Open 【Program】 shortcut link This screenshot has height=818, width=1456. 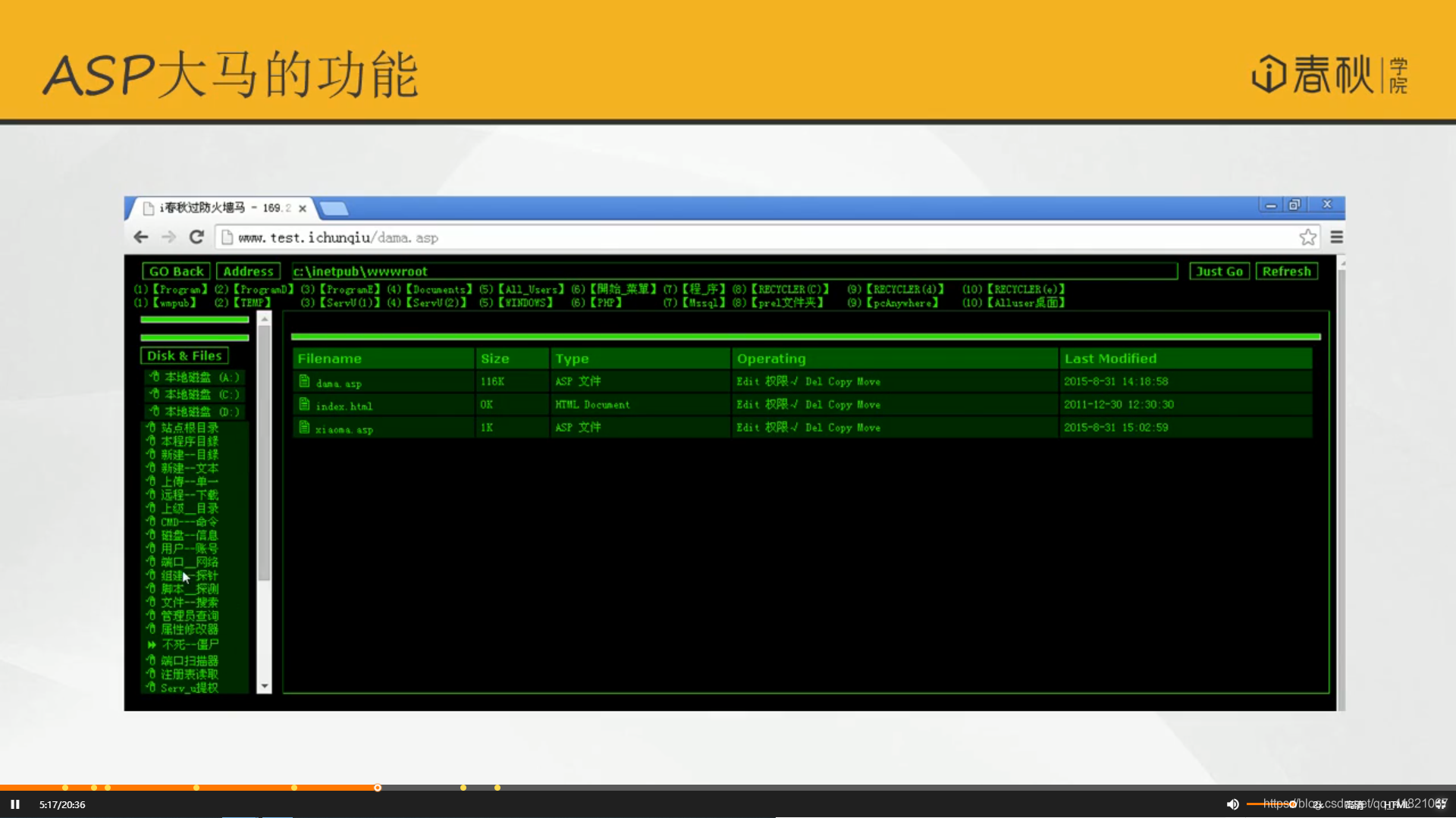(x=180, y=290)
